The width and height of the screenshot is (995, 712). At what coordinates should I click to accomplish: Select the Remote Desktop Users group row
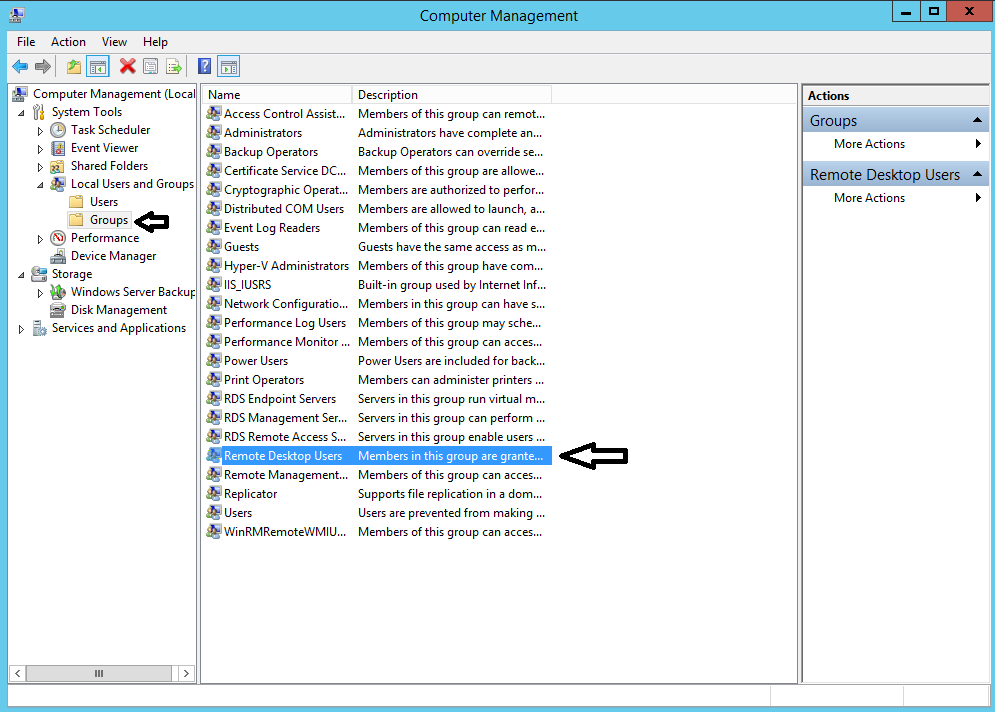coord(378,456)
